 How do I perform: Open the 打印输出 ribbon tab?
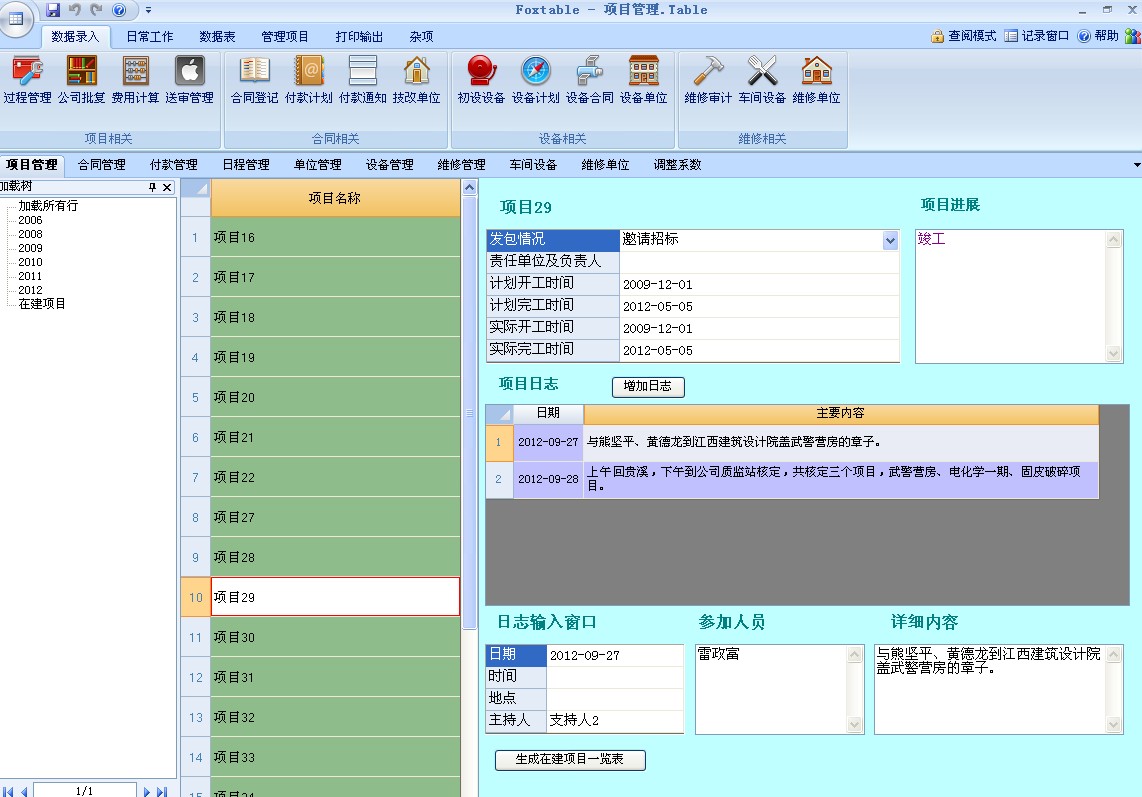tap(359, 36)
